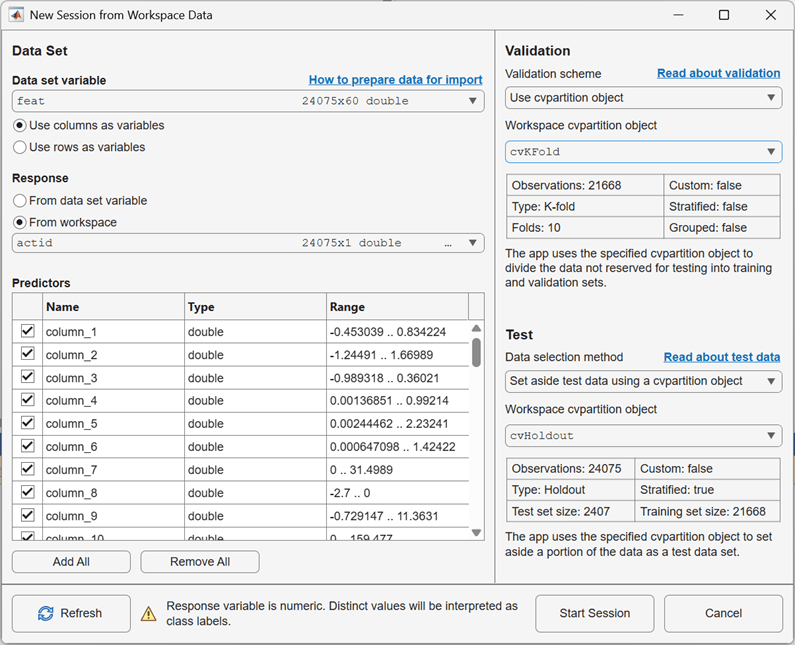Uncheck the column_3 predictor checkbox
This screenshot has width=795, height=645.
click(x=27, y=377)
